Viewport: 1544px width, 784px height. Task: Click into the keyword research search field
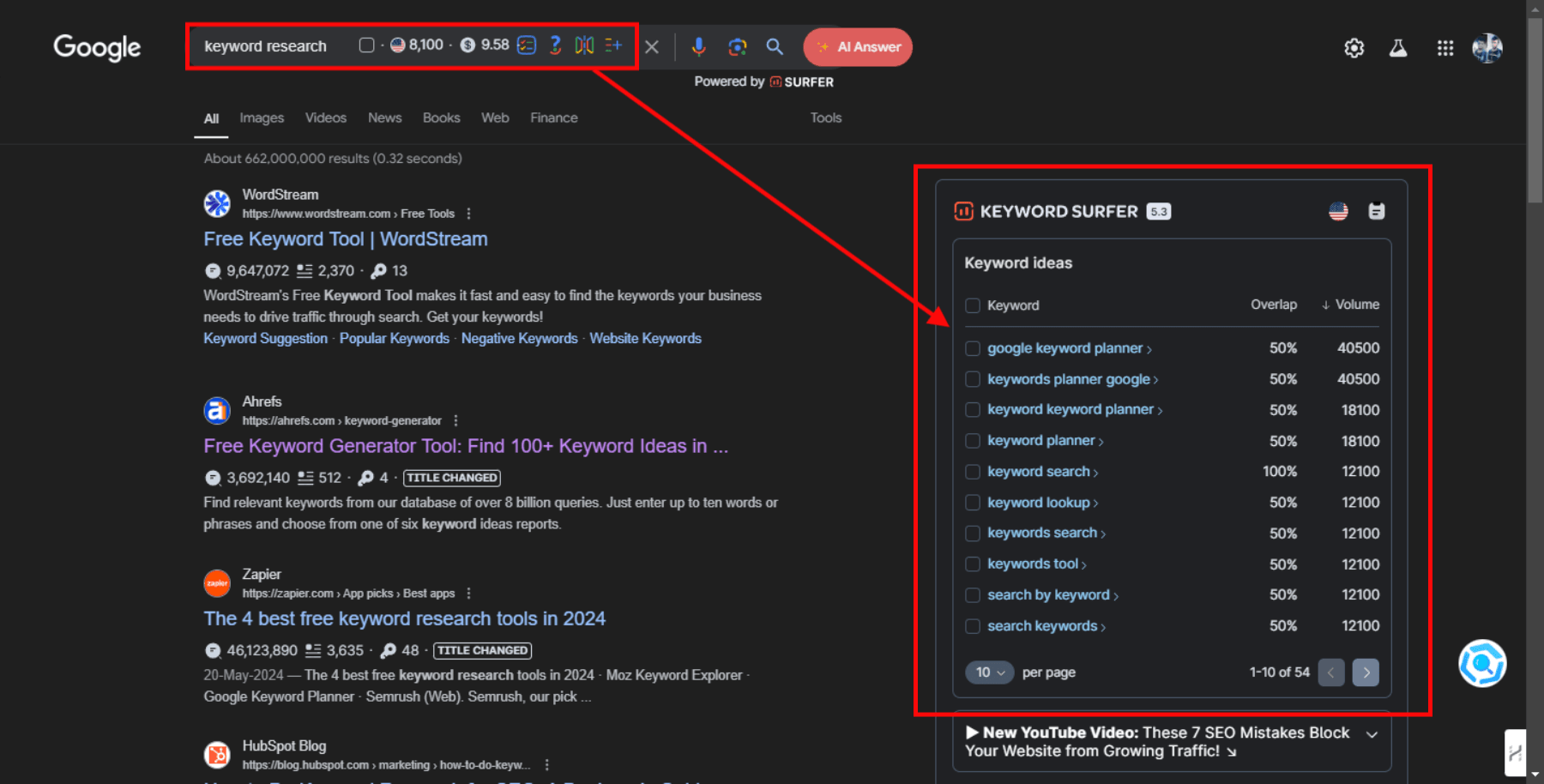tap(265, 46)
